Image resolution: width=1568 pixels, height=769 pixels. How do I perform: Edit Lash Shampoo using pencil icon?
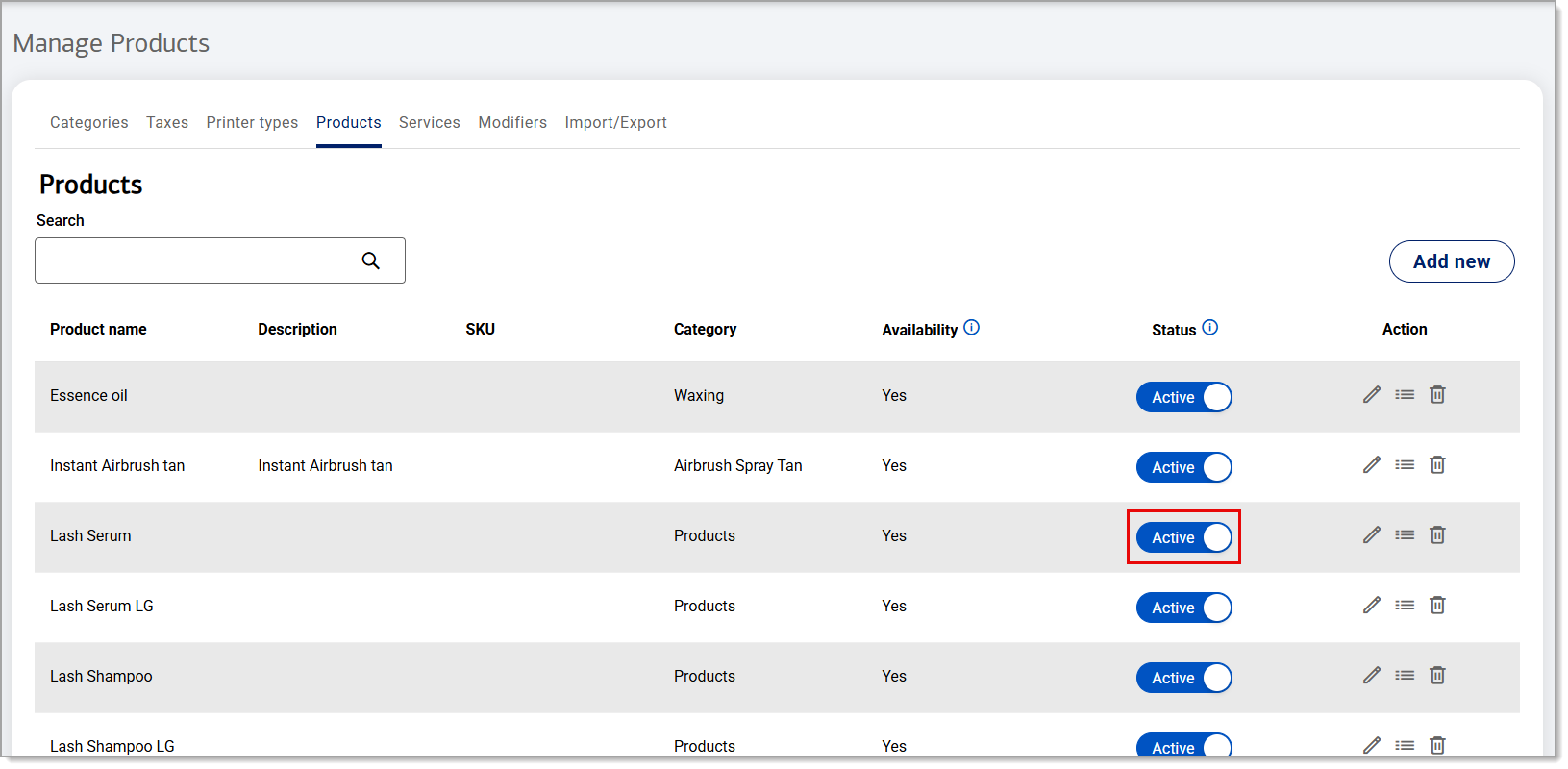(1372, 676)
